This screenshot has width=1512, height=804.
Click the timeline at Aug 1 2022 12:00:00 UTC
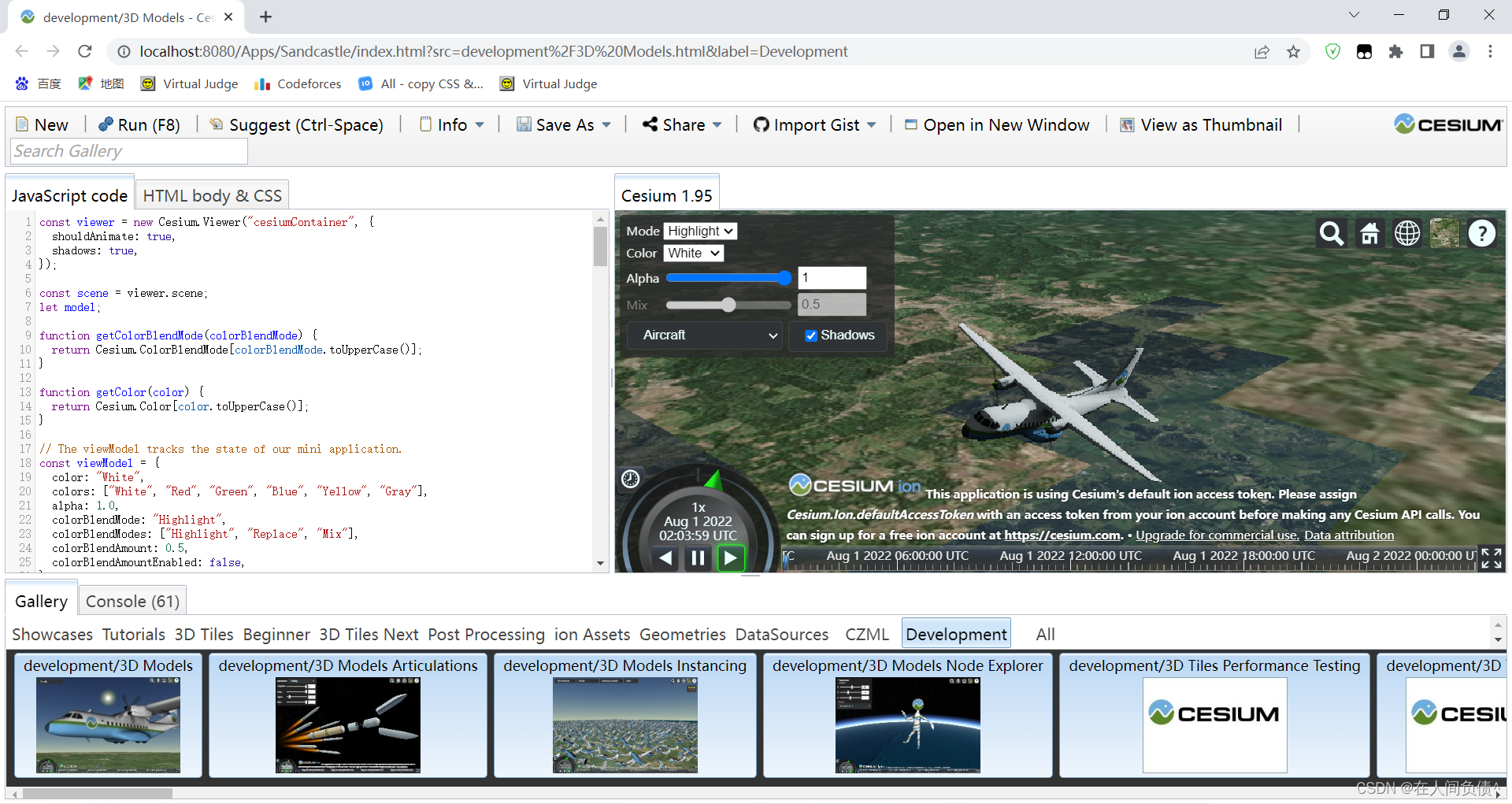(1070, 556)
